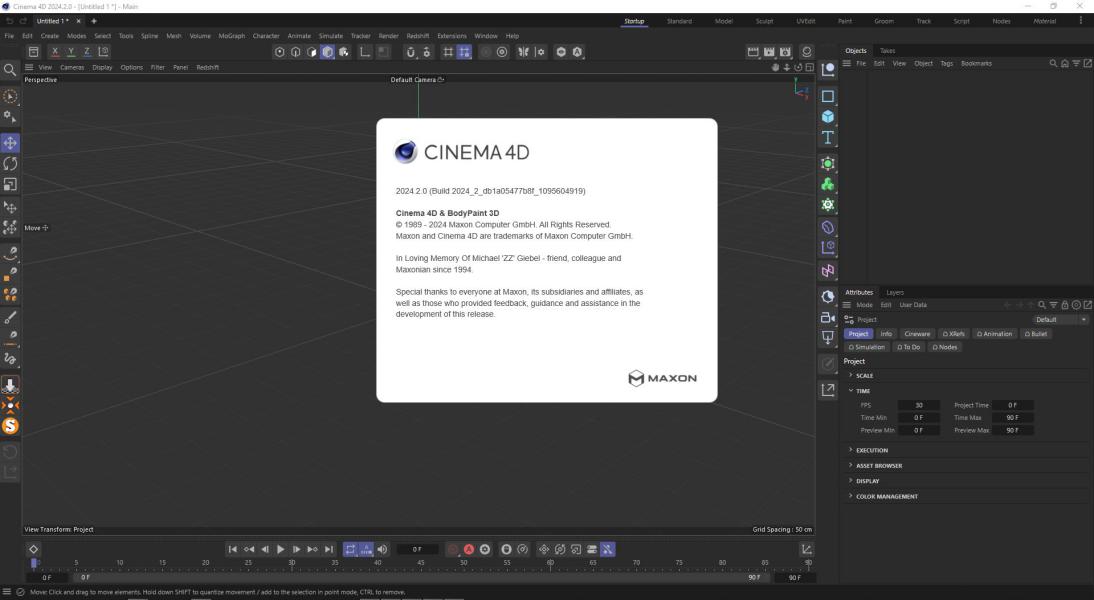This screenshot has height=600, width=1094.
Task: Select Model mode highlighted cube icon
Action: pos(328,52)
